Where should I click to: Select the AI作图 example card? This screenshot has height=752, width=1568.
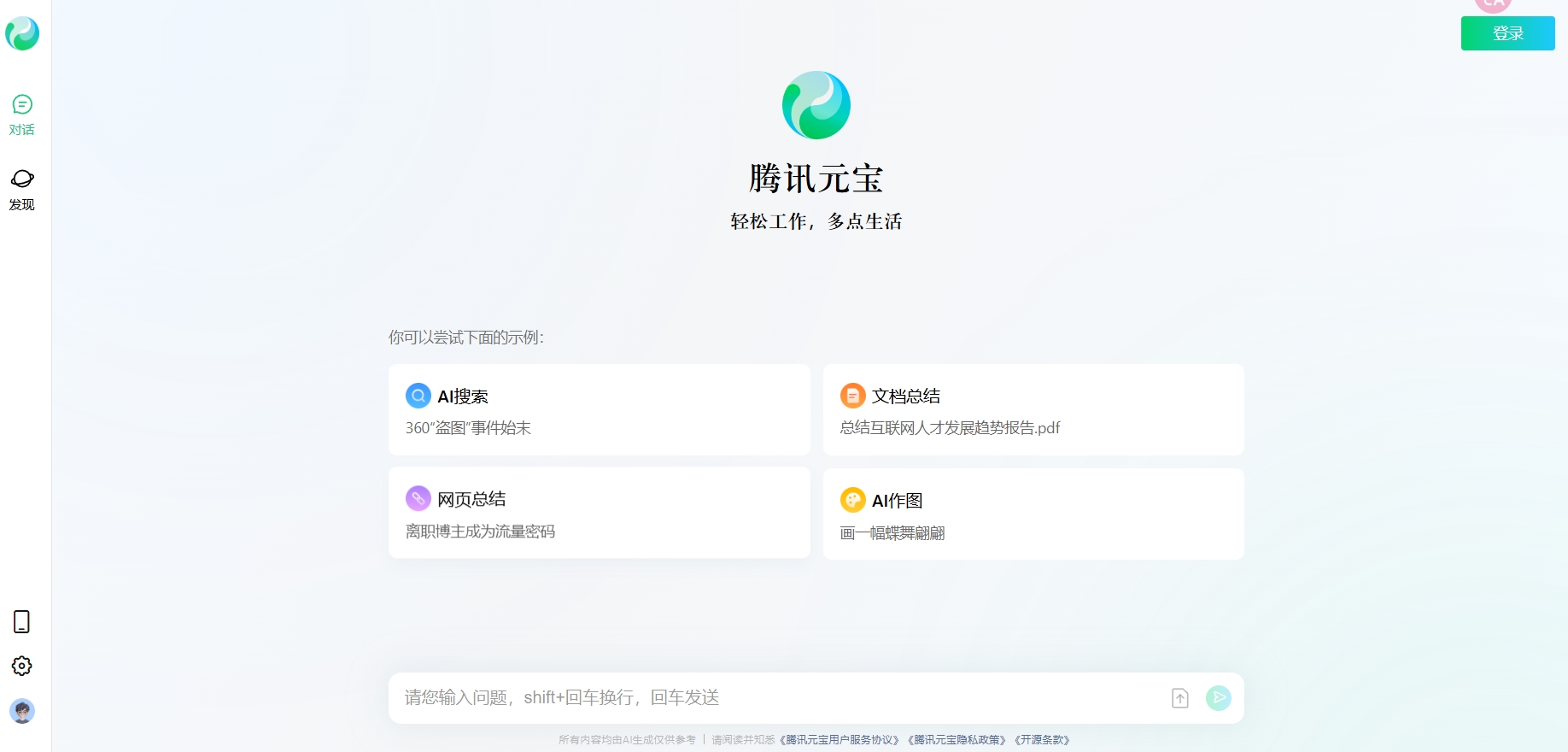[x=1033, y=514]
